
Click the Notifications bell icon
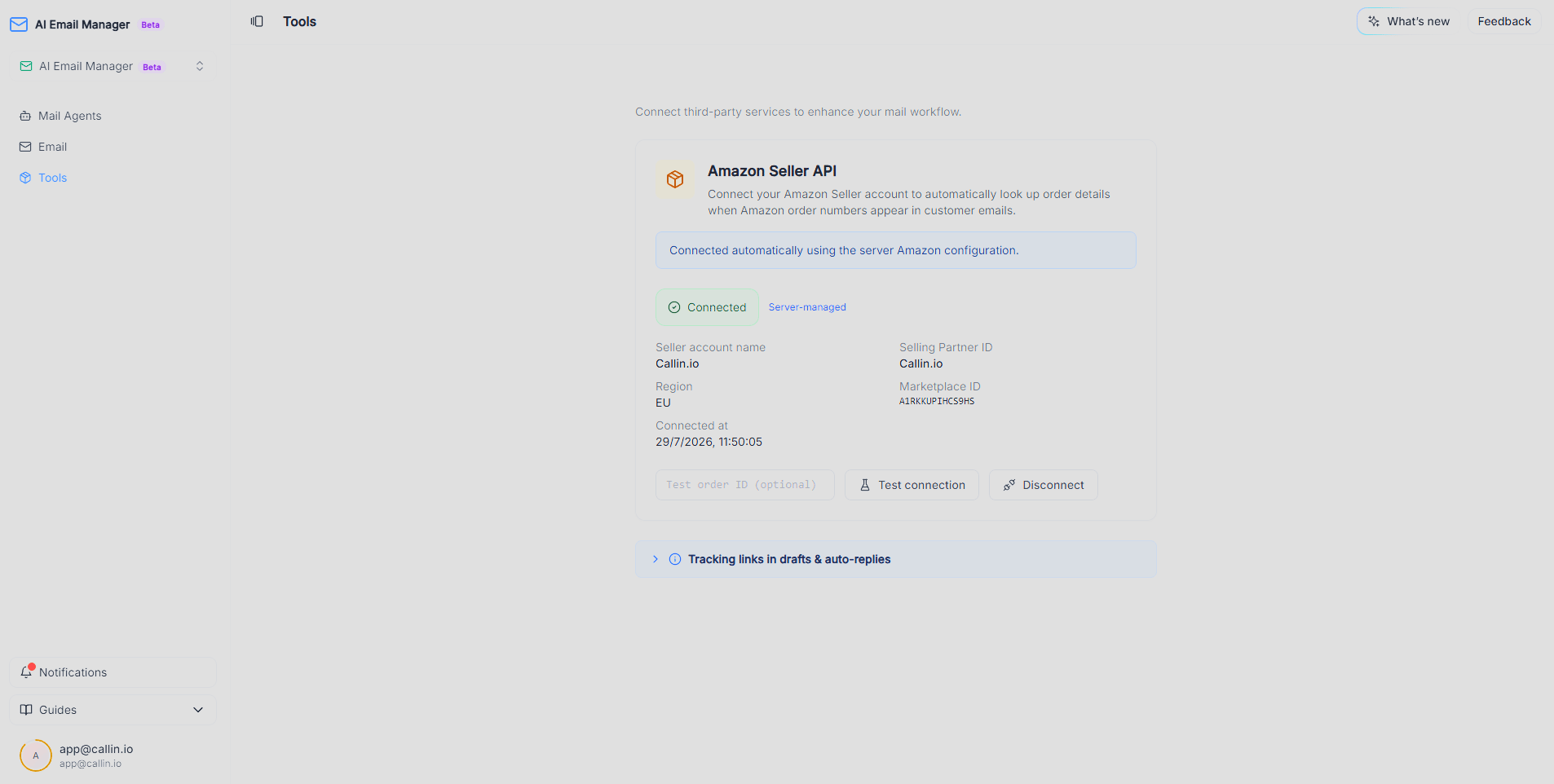pos(26,672)
